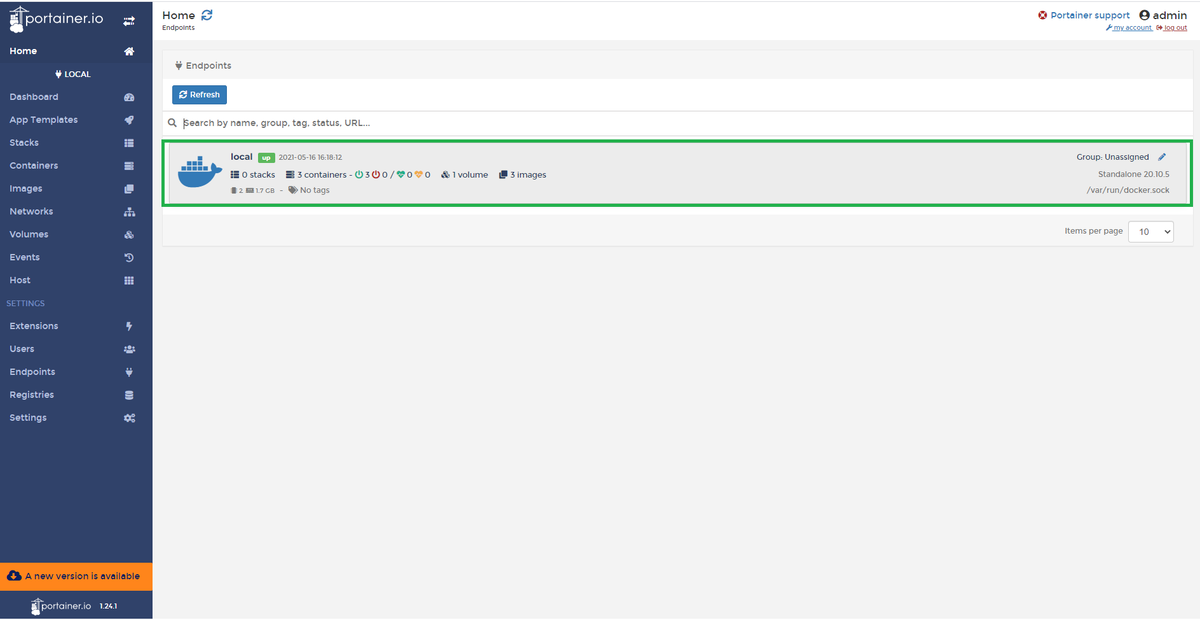Click the green running containers power icon
The image size is (1200, 620).
pos(359,175)
